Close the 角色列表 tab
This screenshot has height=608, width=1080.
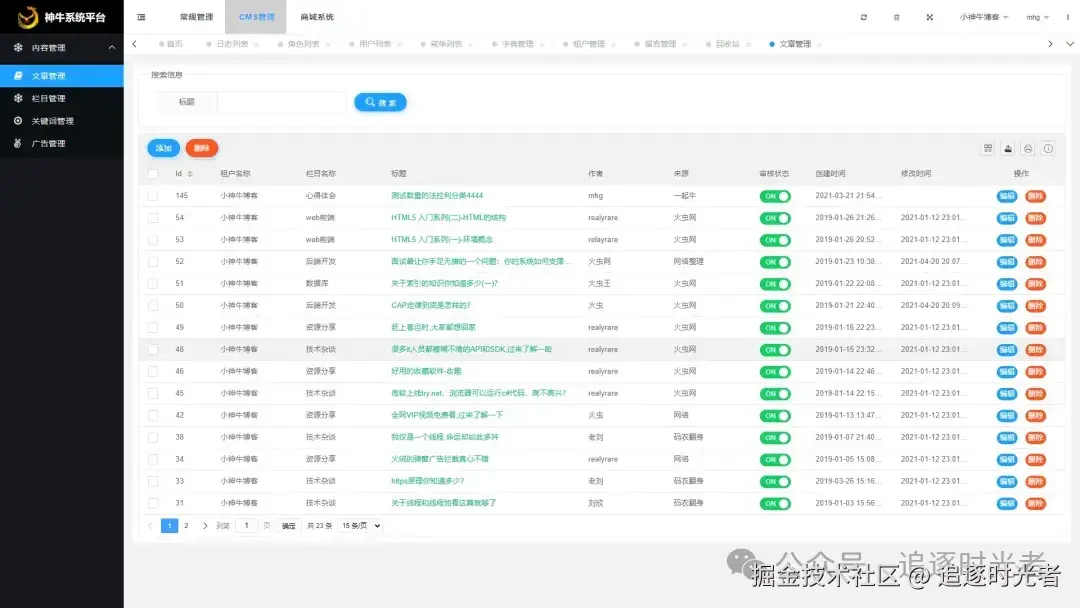[328, 45]
